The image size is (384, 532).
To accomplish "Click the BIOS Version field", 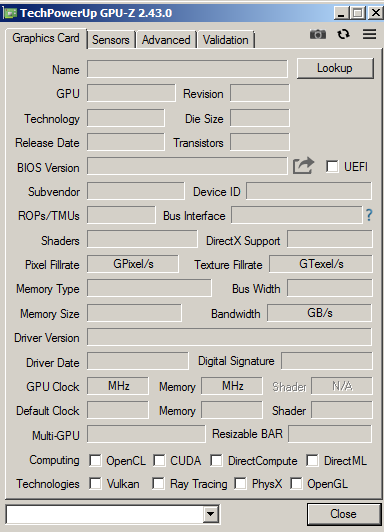I will (187, 166).
